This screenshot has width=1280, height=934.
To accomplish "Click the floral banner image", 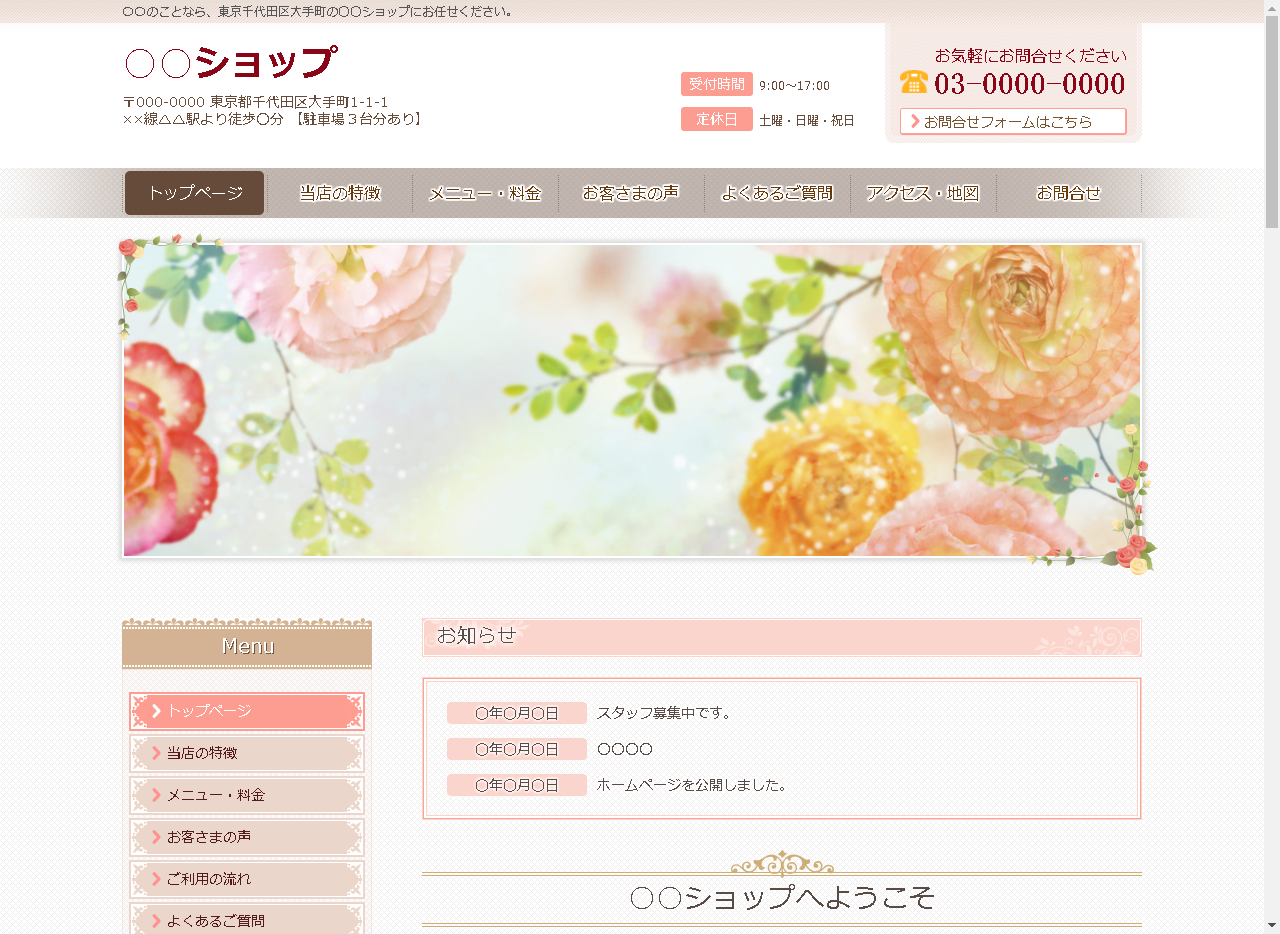I will click(x=632, y=400).
